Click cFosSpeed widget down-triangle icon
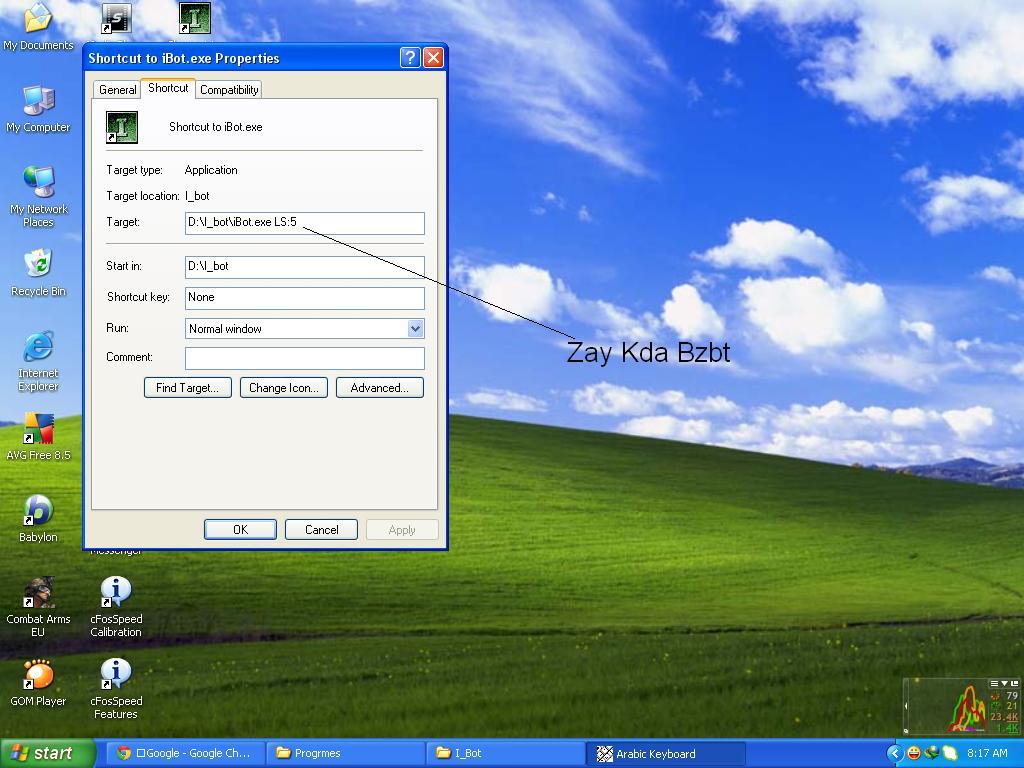Screen dimensions: 1024x768 click(x=1004, y=683)
